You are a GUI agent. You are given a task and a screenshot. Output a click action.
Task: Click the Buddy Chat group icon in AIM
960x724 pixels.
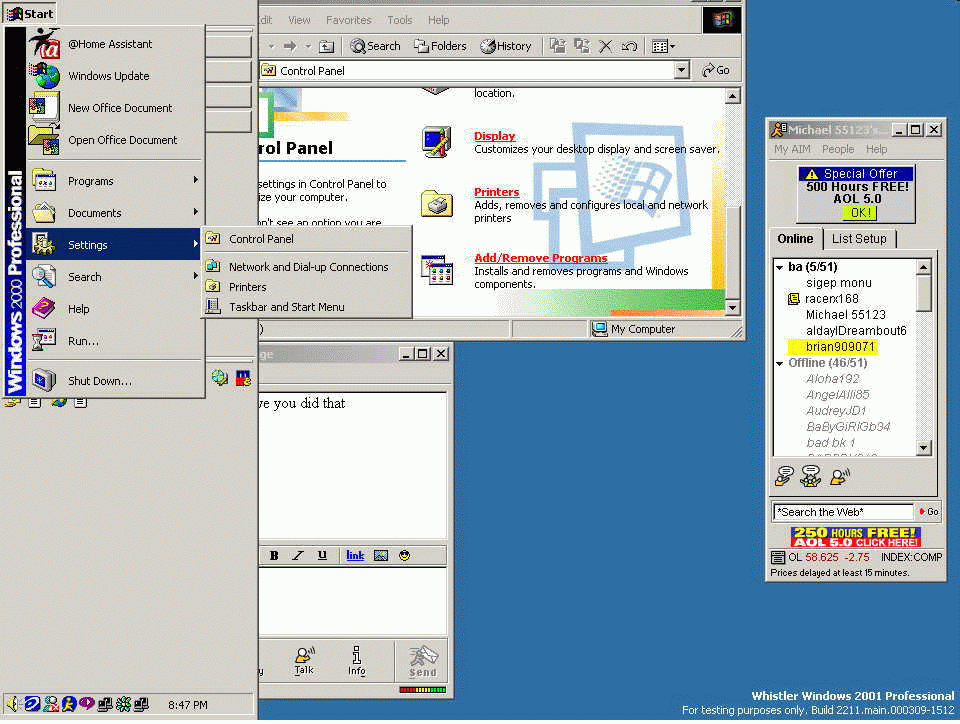811,476
